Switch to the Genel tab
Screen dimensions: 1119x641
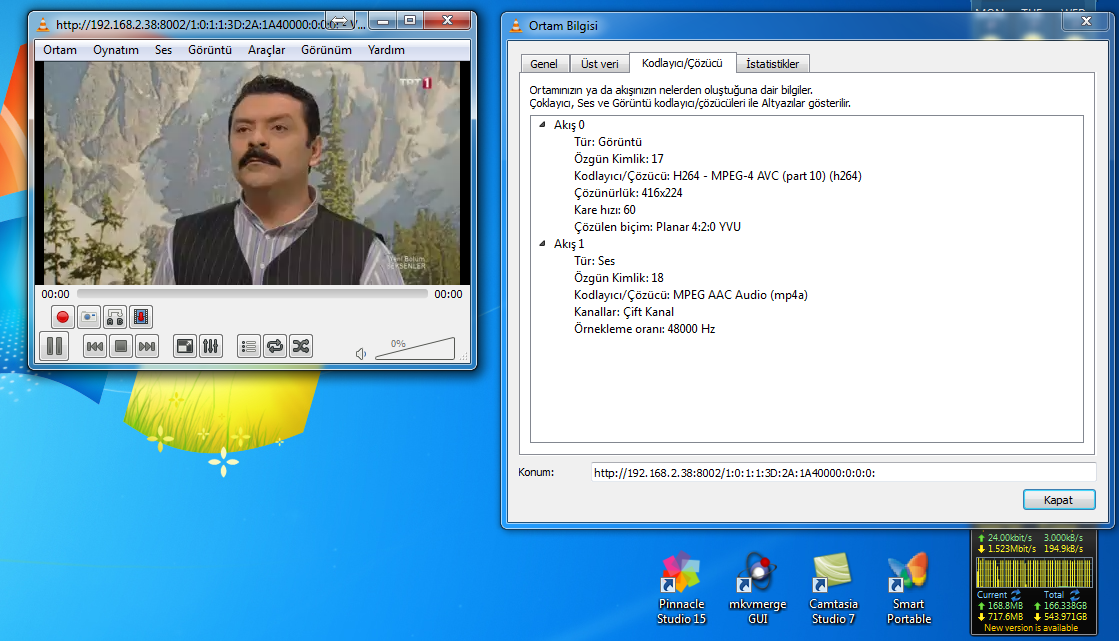(544, 62)
